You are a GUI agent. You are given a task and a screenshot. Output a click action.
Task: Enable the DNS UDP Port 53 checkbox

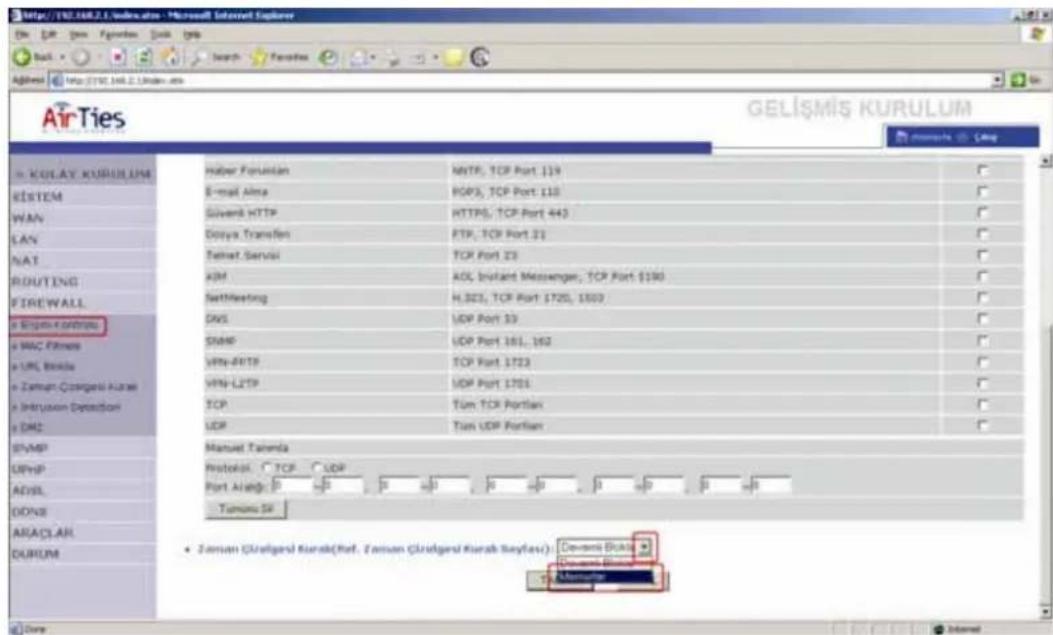click(x=982, y=319)
